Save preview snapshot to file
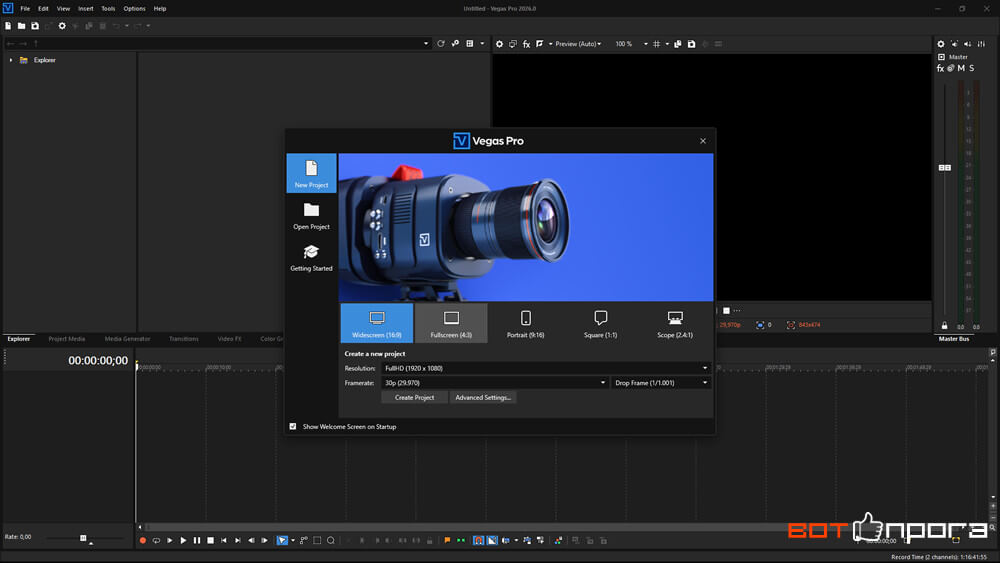This screenshot has width=1000, height=563. pos(691,44)
